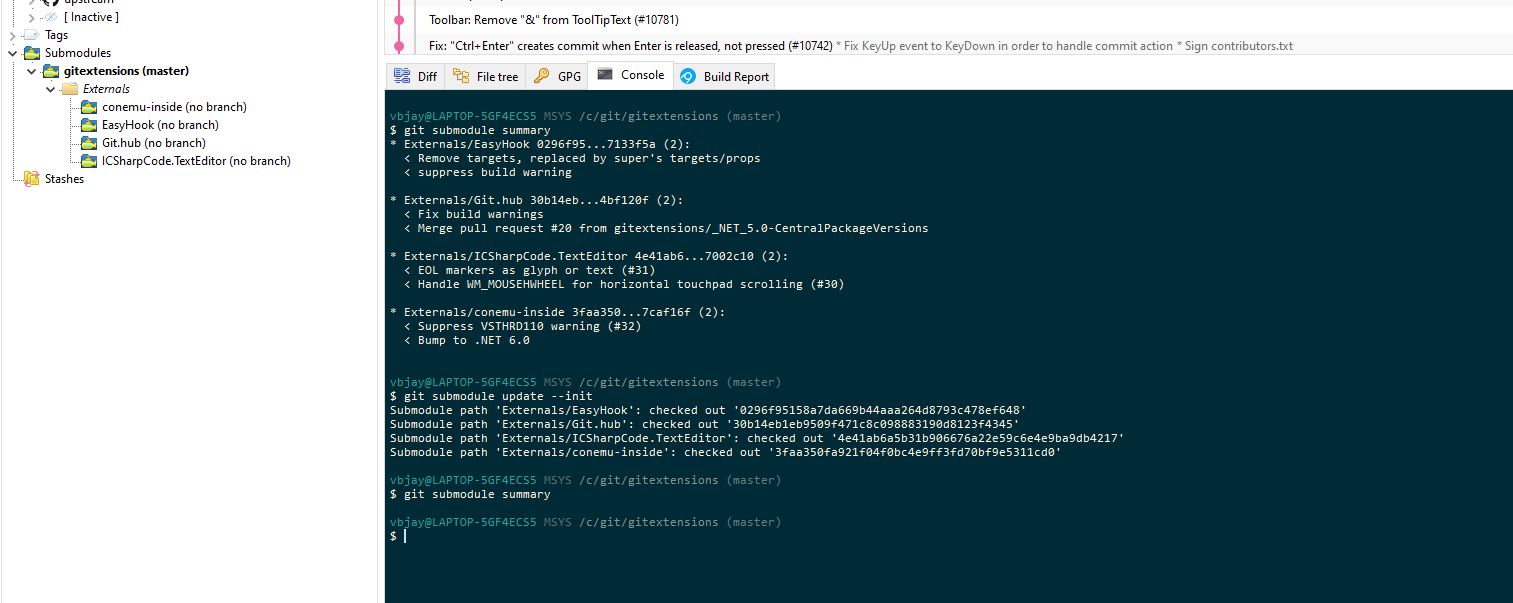Click the AppVeyor Build Report icon
Viewport: 1513px width, 603px height.
point(688,75)
